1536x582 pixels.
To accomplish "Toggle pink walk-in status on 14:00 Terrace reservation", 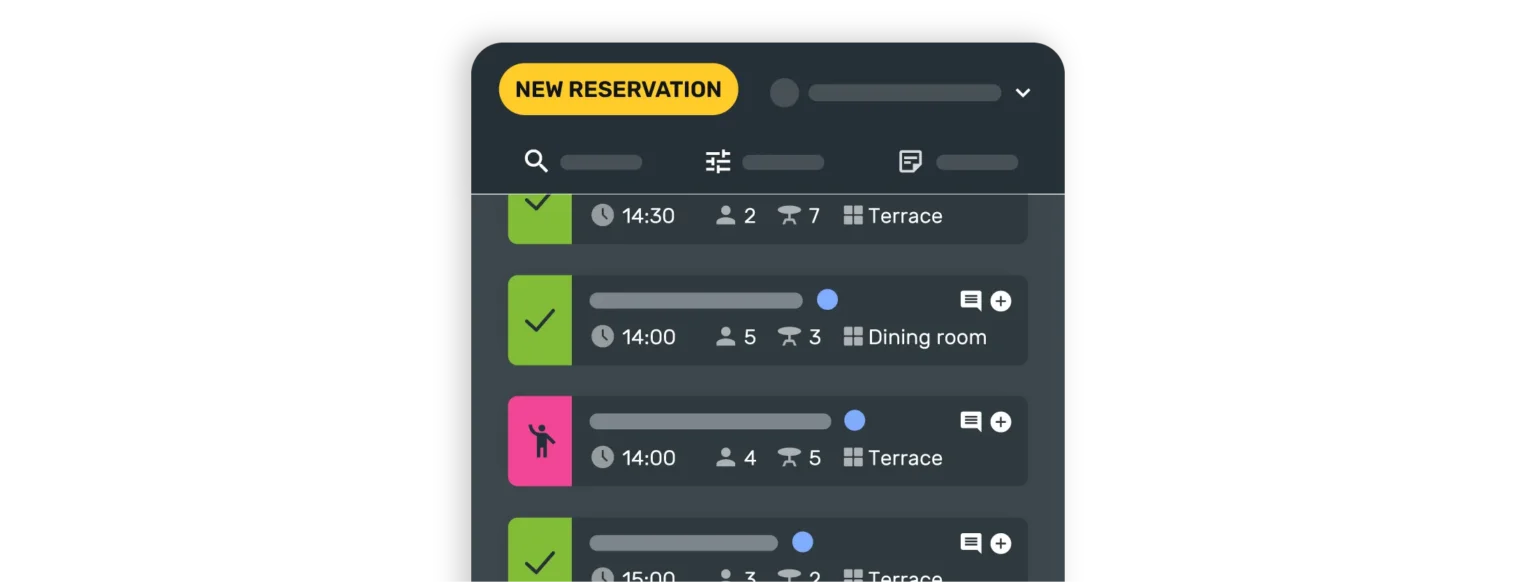I will tap(540, 441).
